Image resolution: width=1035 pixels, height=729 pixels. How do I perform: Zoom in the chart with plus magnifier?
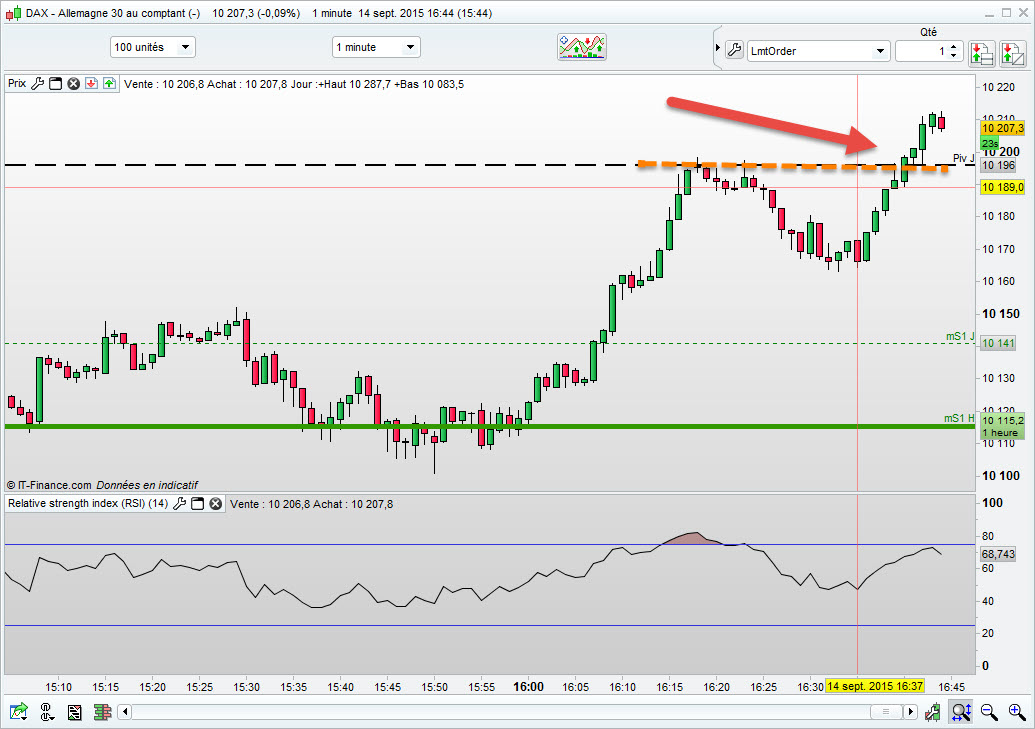click(1017, 712)
